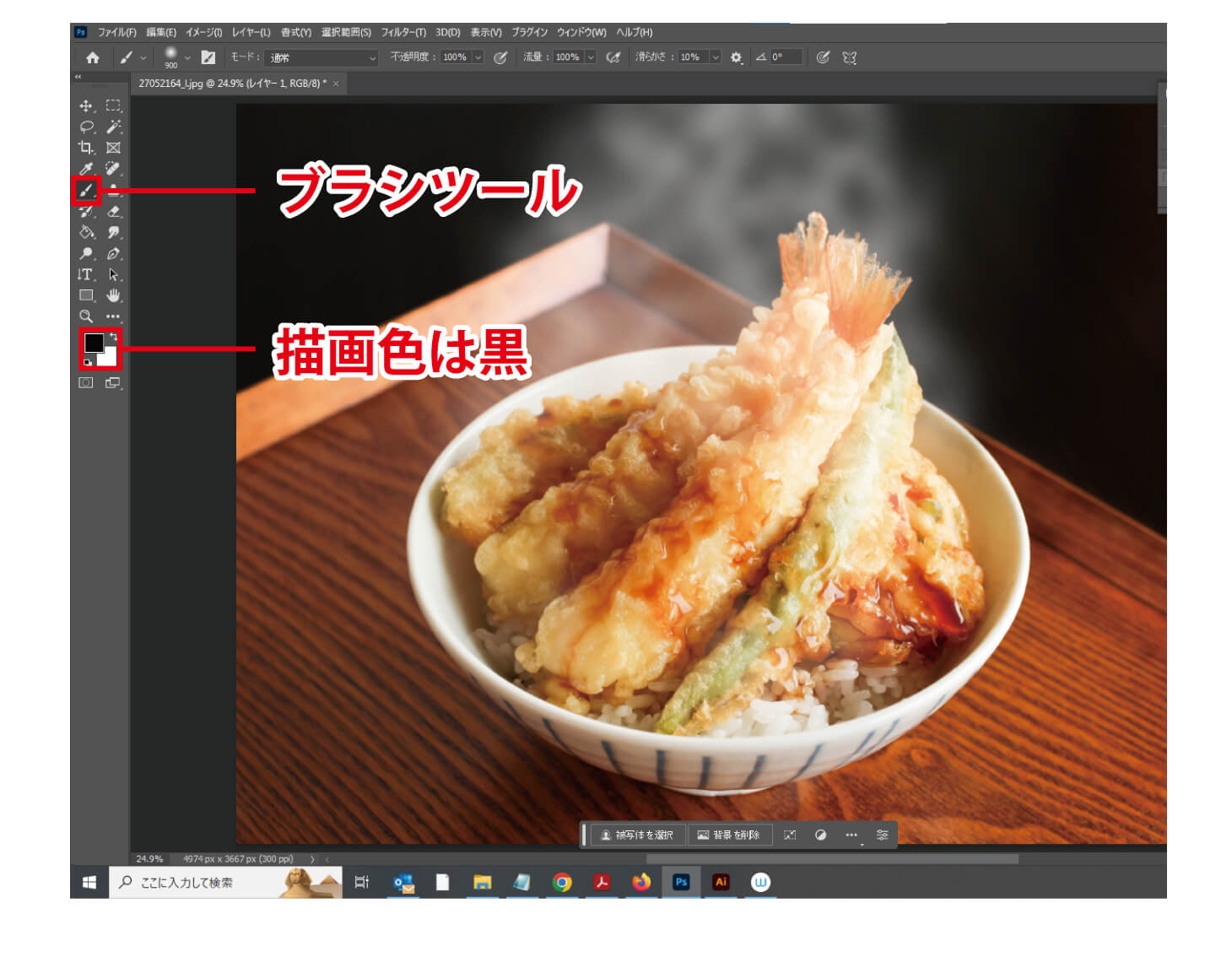Select the Lasso tool
This screenshot has height=957, width=1232.
click(x=86, y=127)
